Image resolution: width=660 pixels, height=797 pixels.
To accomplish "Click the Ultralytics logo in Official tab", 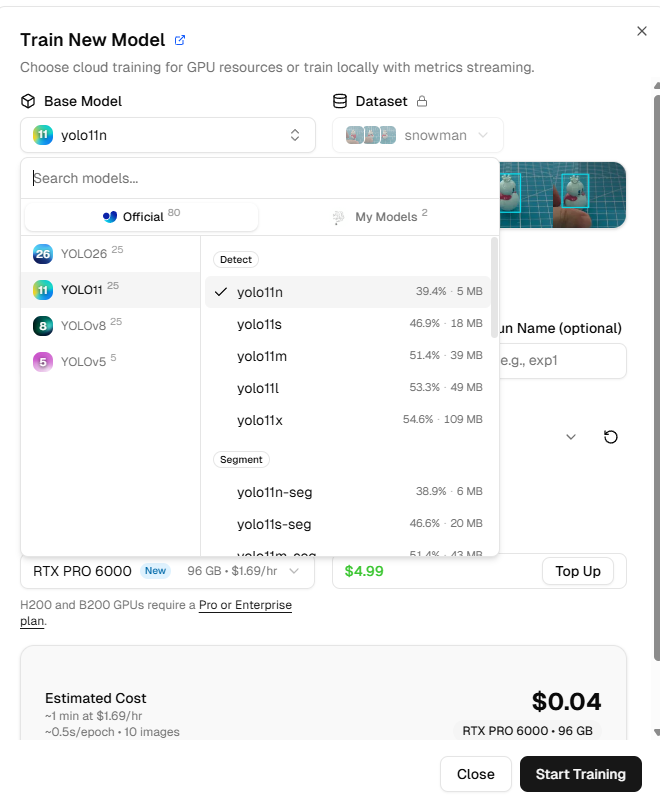I will (x=110, y=217).
